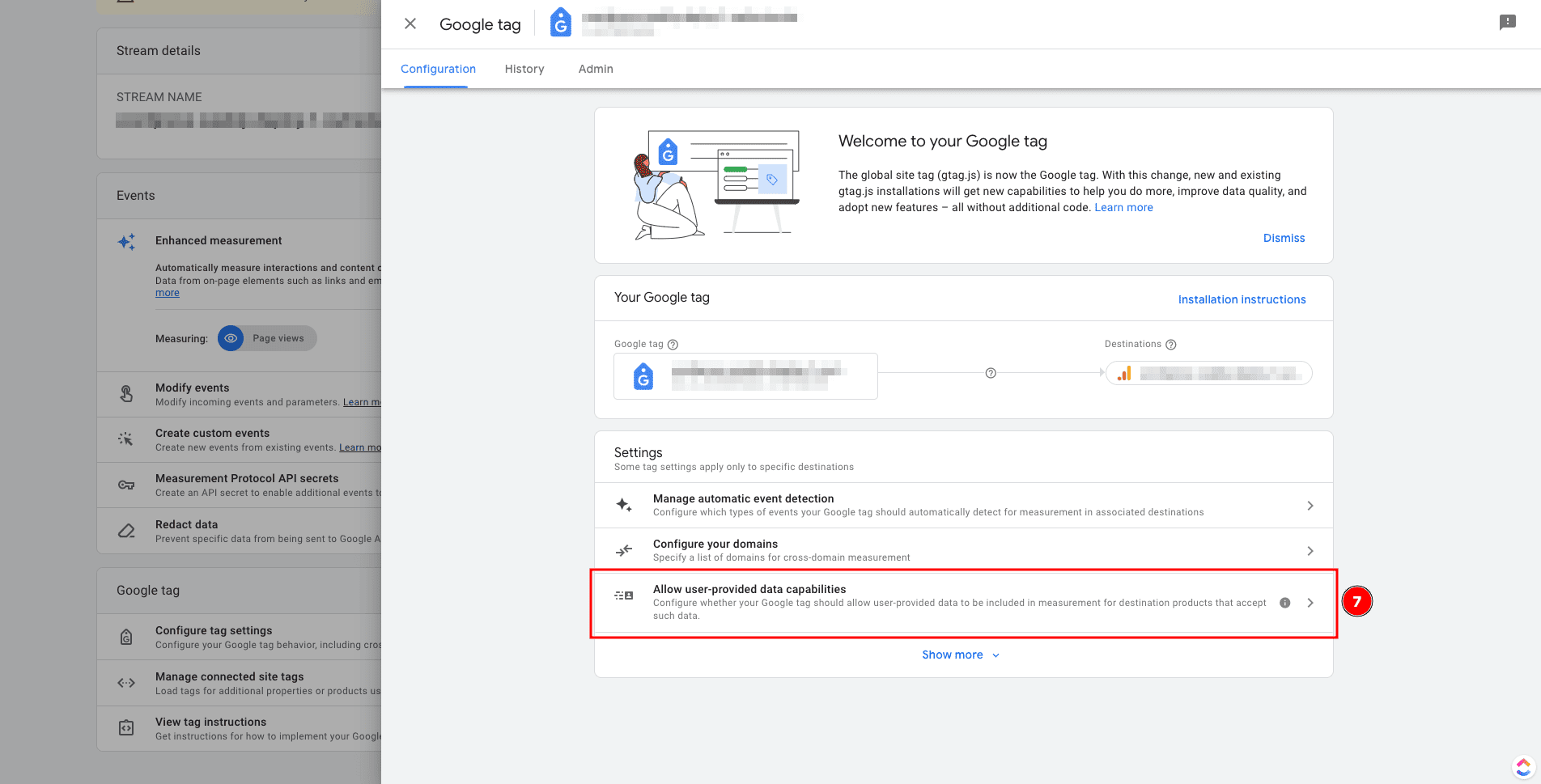Open Configure your domains setting
This screenshot has height=784, width=1541.
963,551
